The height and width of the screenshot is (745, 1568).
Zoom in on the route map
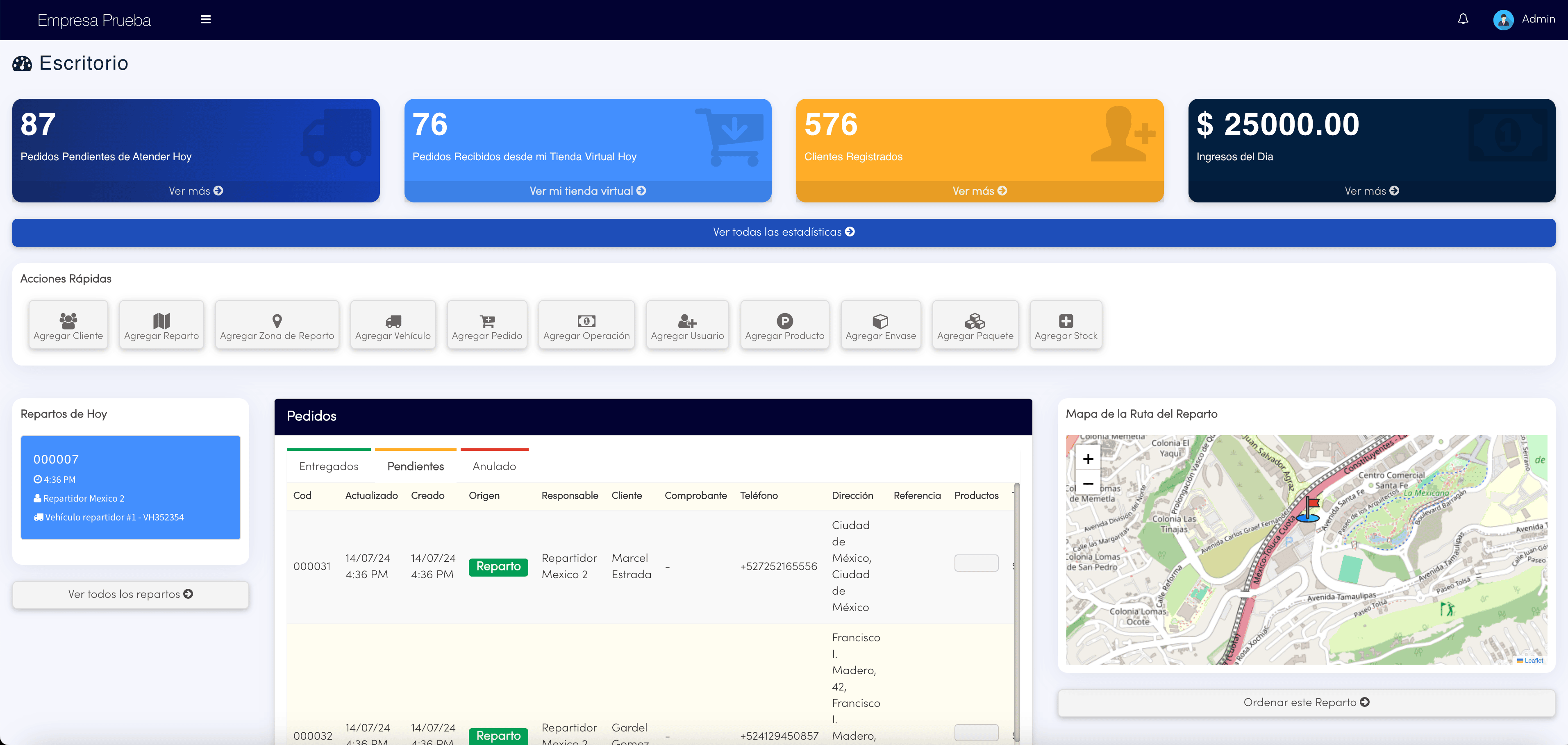click(1088, 458)
